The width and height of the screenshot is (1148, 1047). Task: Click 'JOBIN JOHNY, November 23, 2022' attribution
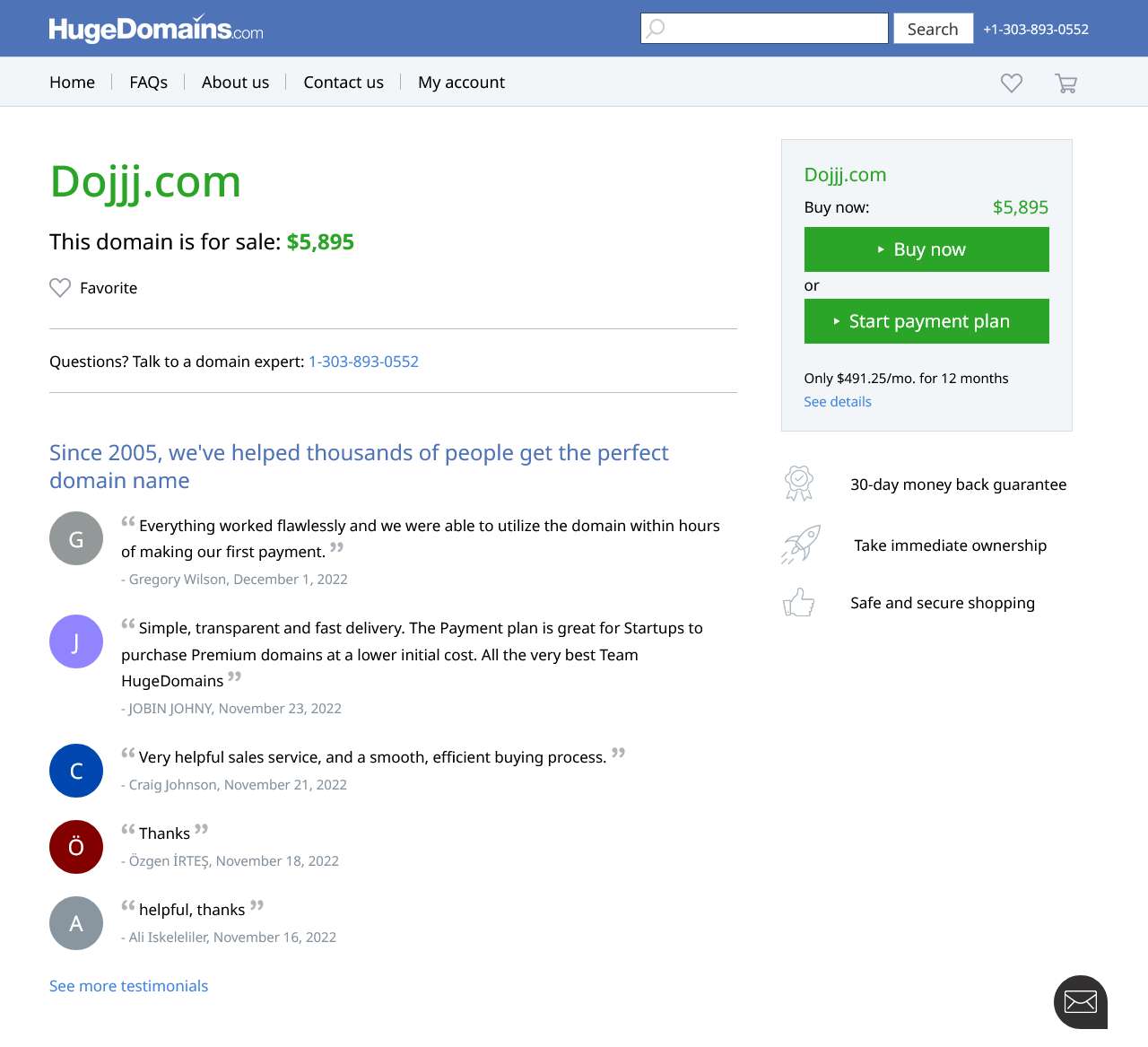(235, 709)
